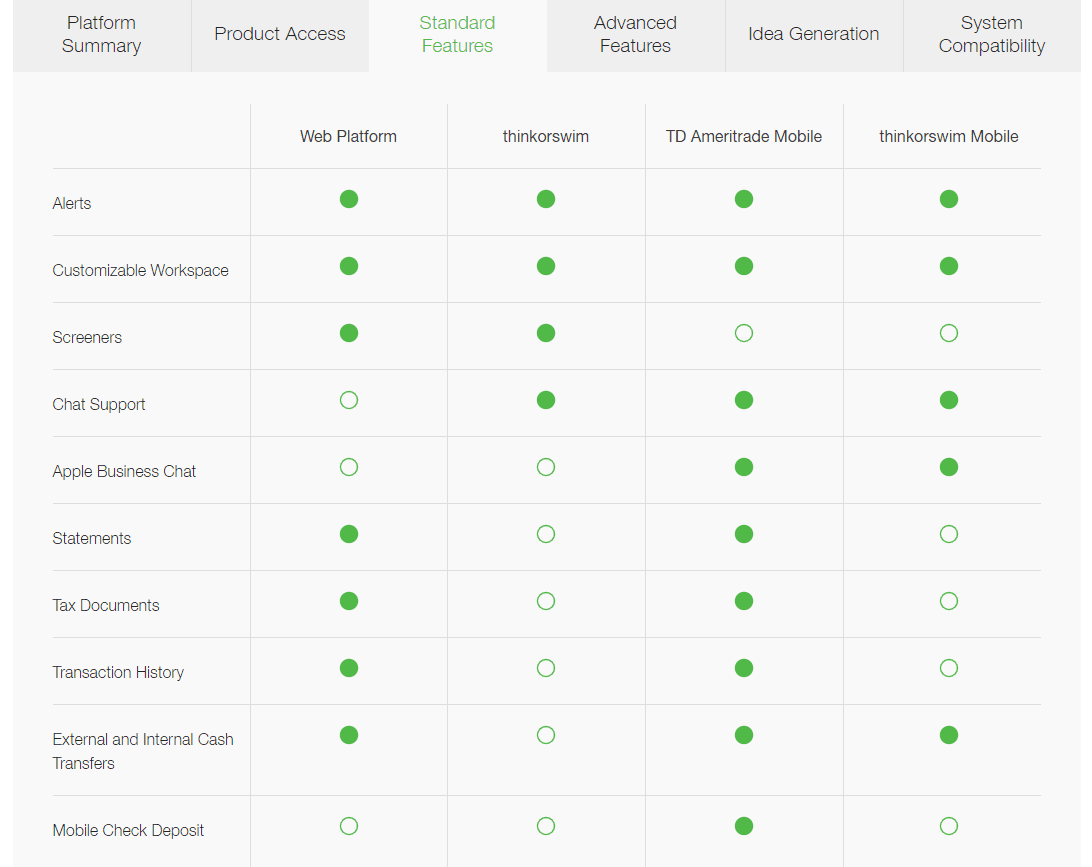Click the filled dot for Alerts under thinkorswim Mobile

tap(949, 199)
